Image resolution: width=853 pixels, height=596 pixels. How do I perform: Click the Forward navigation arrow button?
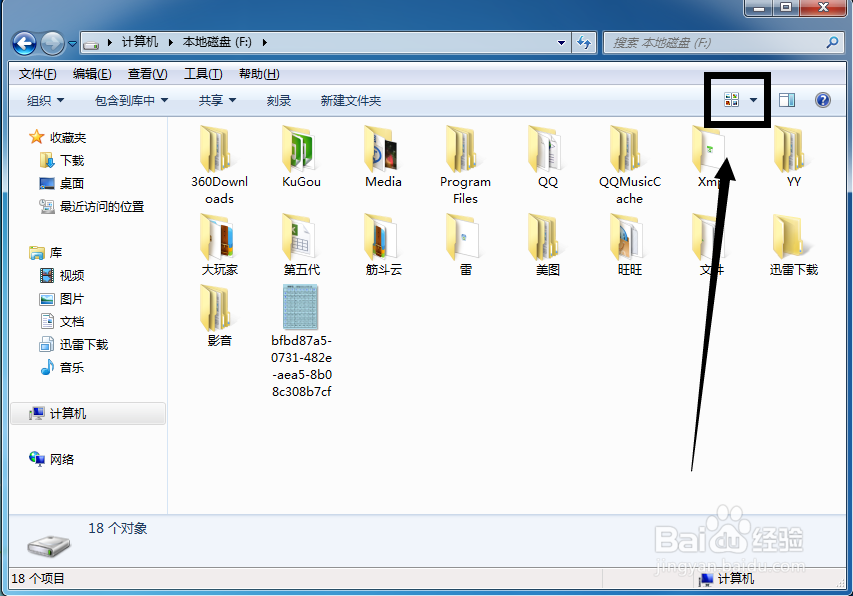point(53,43)
